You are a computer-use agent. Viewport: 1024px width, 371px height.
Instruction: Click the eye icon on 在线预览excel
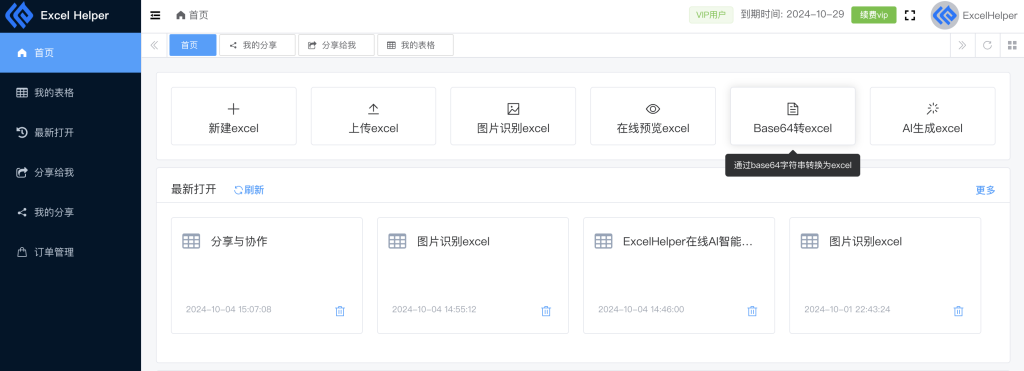pyautogui.click(x=653, y=109)
